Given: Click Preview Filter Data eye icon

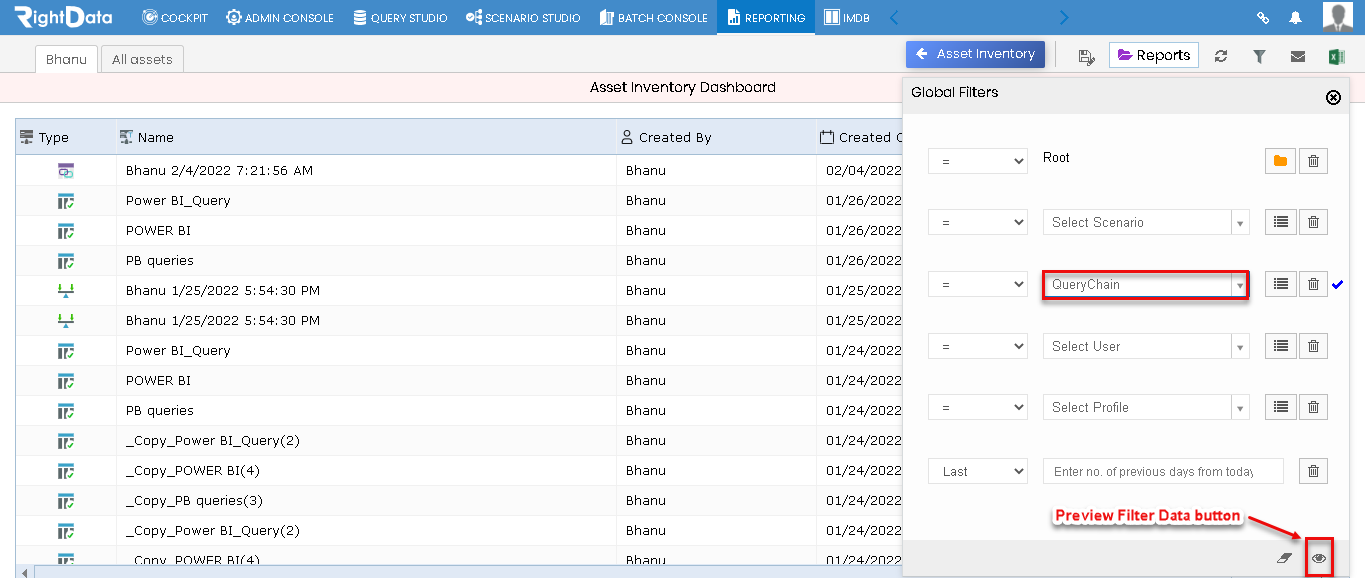Looking at the screenshot, I should click(x=1319, y=558).
